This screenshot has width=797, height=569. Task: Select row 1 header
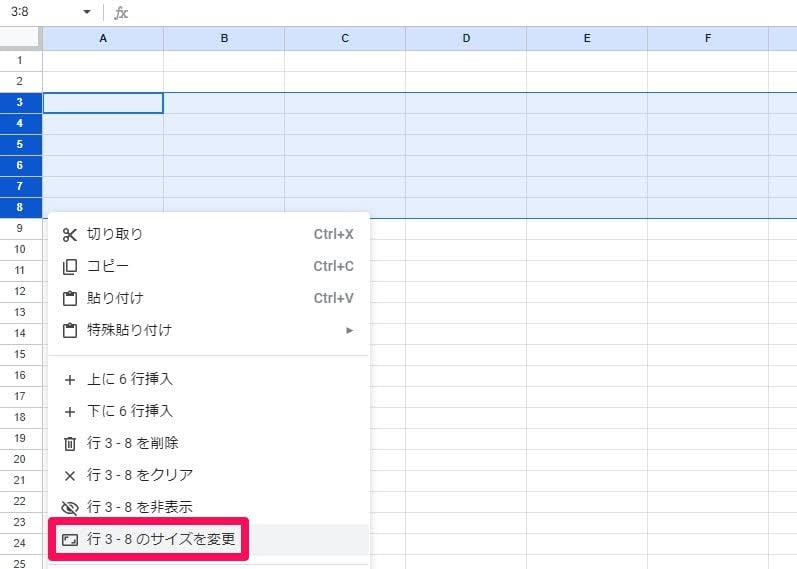pos(20,61)
